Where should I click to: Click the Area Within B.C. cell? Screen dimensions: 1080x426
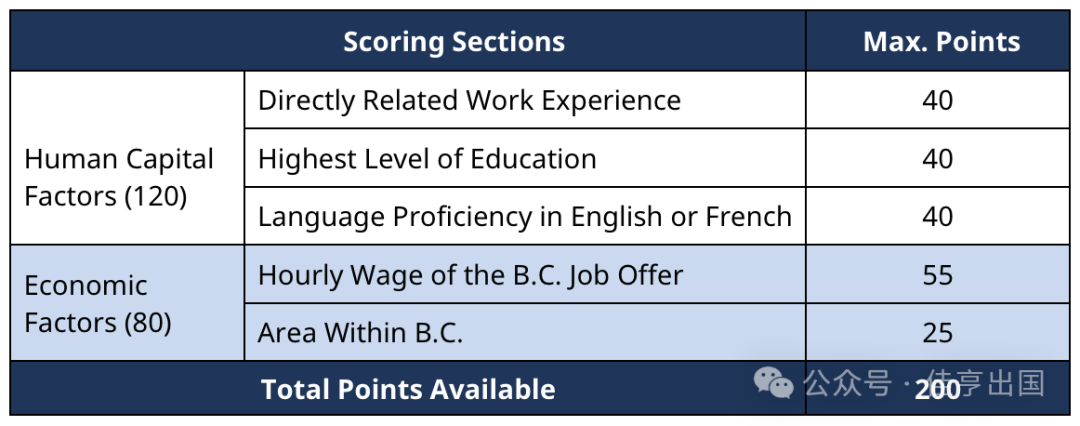[525, 332]
